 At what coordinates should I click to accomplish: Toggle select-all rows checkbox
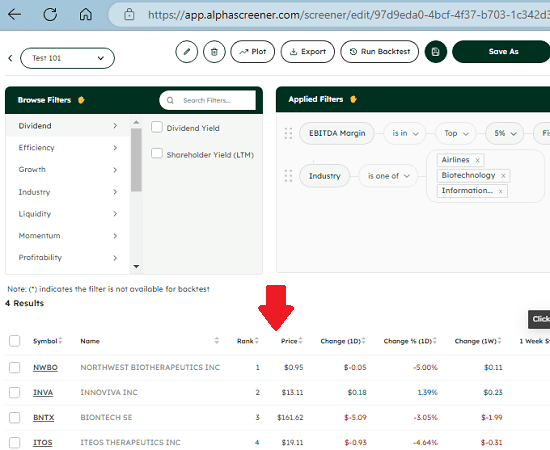pyautogui.click(x=14, y=341)
